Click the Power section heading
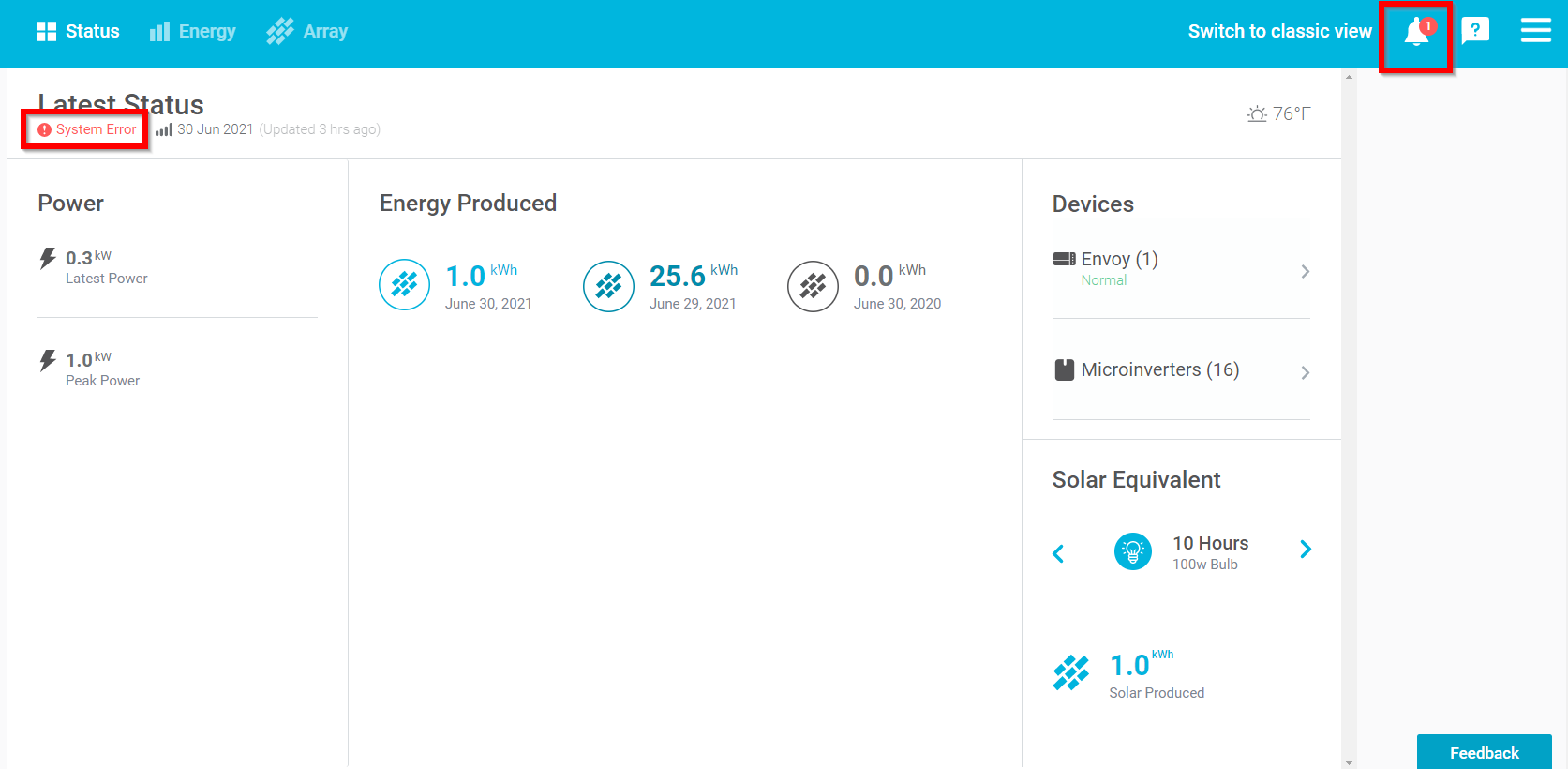 click(x=70, y=204)
